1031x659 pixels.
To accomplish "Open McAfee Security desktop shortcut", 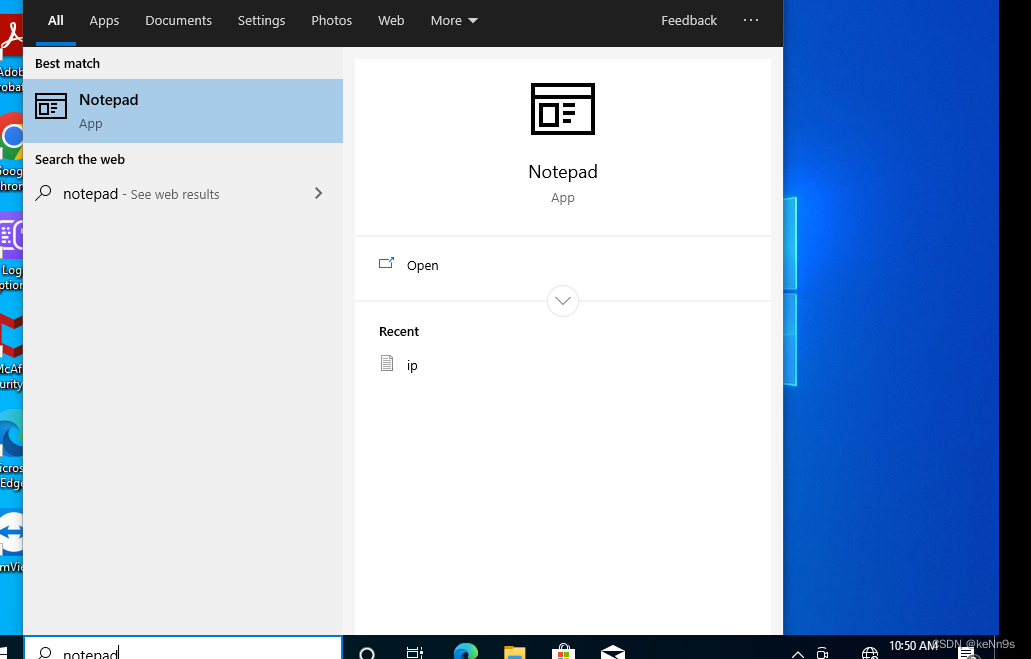I will pyautogui.click(x=11, y=352).
